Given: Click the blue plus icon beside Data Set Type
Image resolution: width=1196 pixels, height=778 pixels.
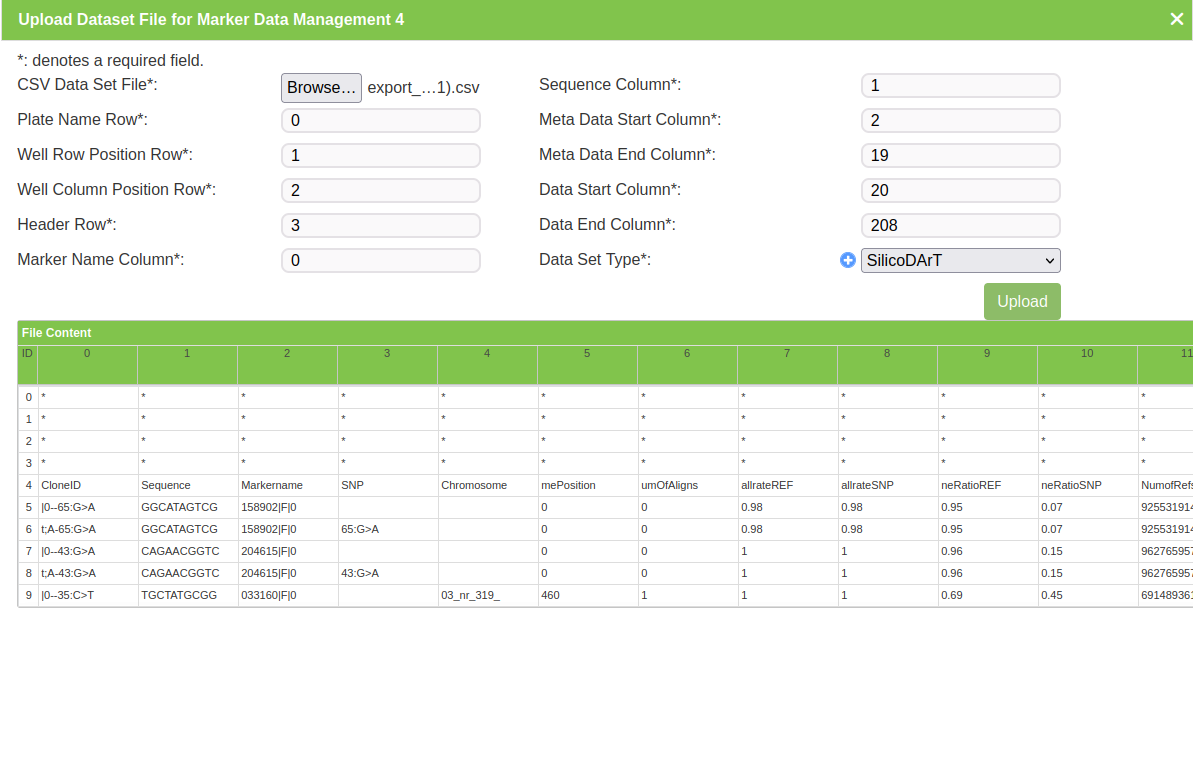Looking at the screenshot, I should click(x=848, y=260).
